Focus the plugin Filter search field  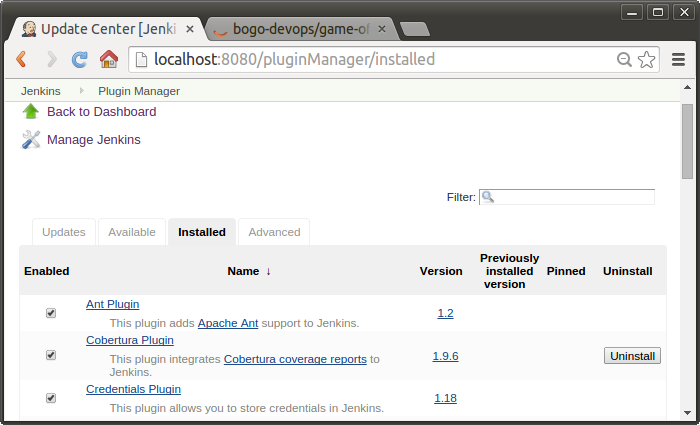pyautogui.click(x=567, y=197)
